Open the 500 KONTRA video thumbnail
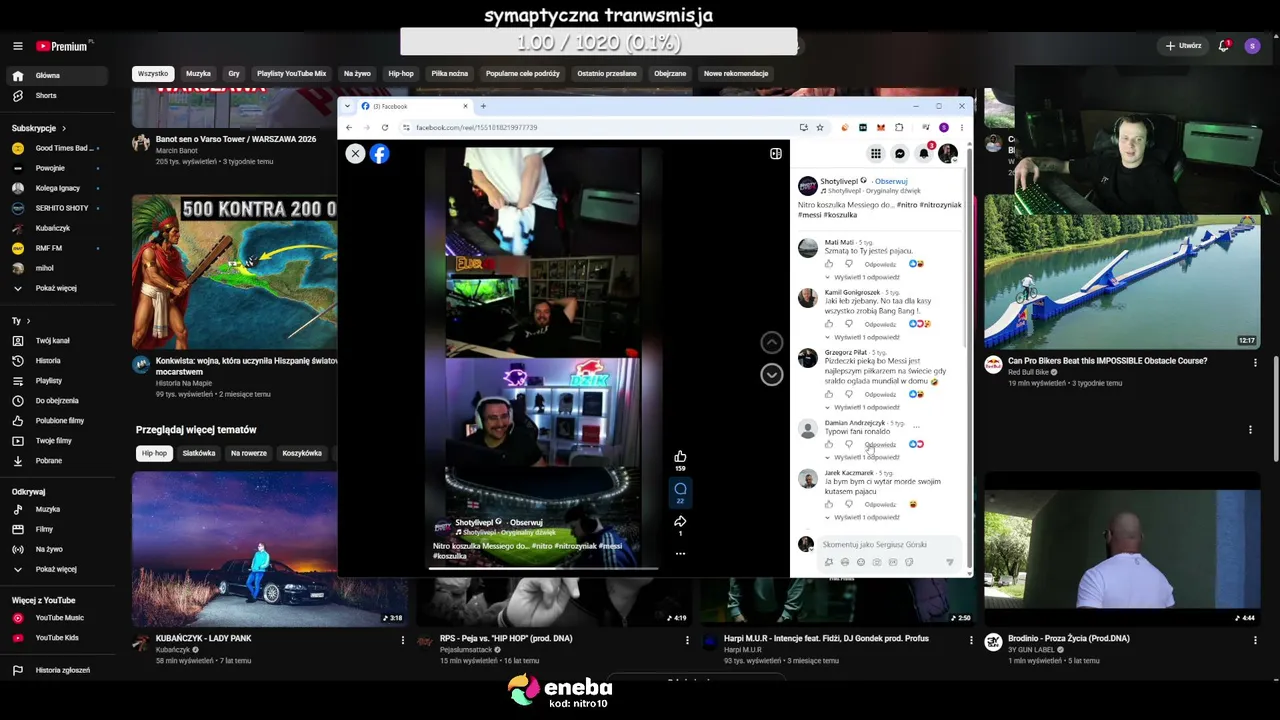The image size is (1280, 720). click(234, 272)
